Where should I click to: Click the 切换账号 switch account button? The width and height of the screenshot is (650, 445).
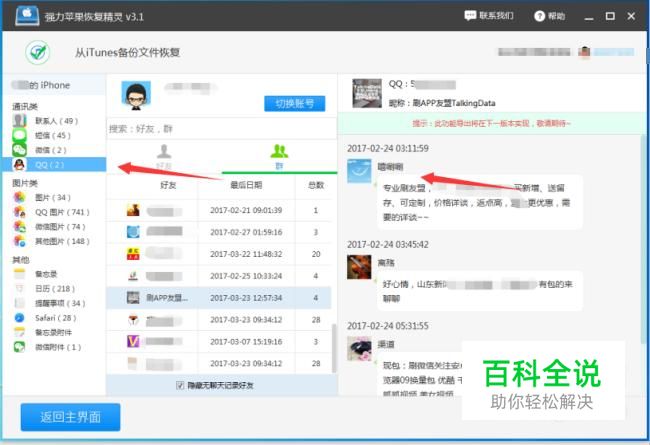295,104
